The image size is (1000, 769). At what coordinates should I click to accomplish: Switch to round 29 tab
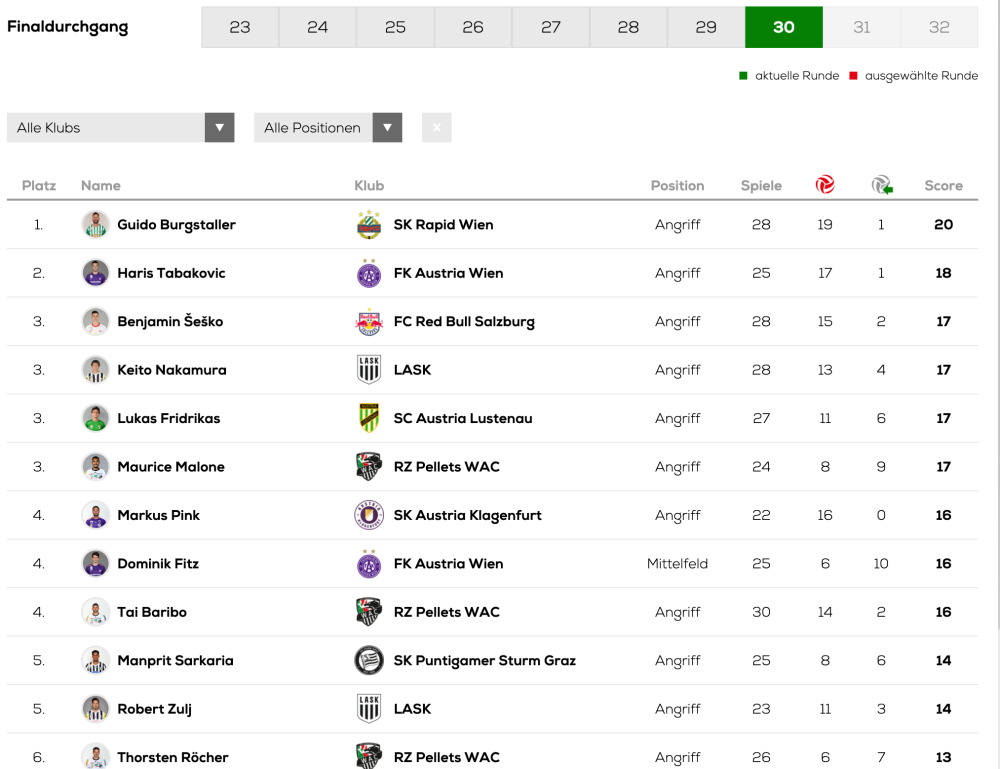(x=706, y=27)
